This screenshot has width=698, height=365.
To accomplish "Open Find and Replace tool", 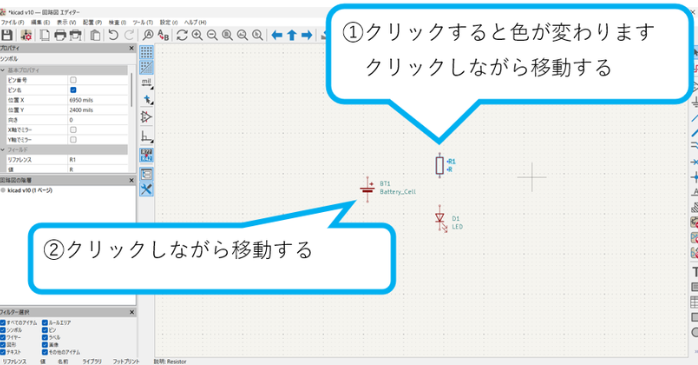I will click(x=163, y=35).
